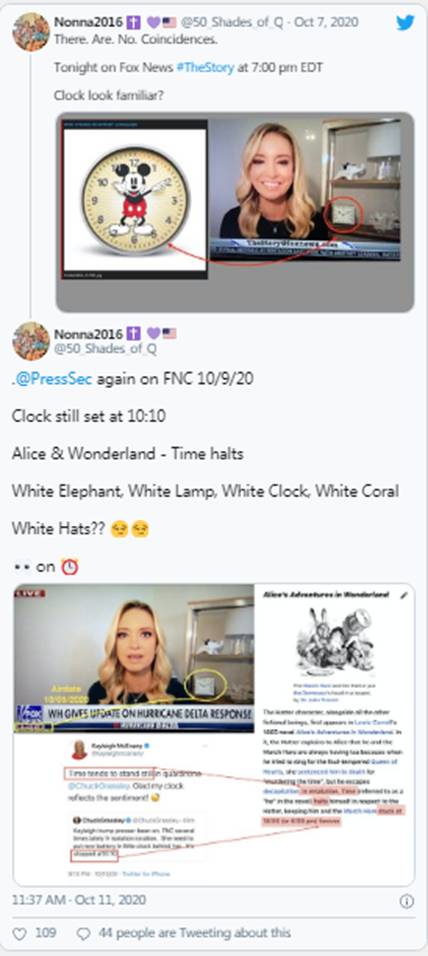Open the @50_Shades_of_Q handle under the second name
Screen dimensions: 428x956
pyautogui.click(x=105, y=349)
